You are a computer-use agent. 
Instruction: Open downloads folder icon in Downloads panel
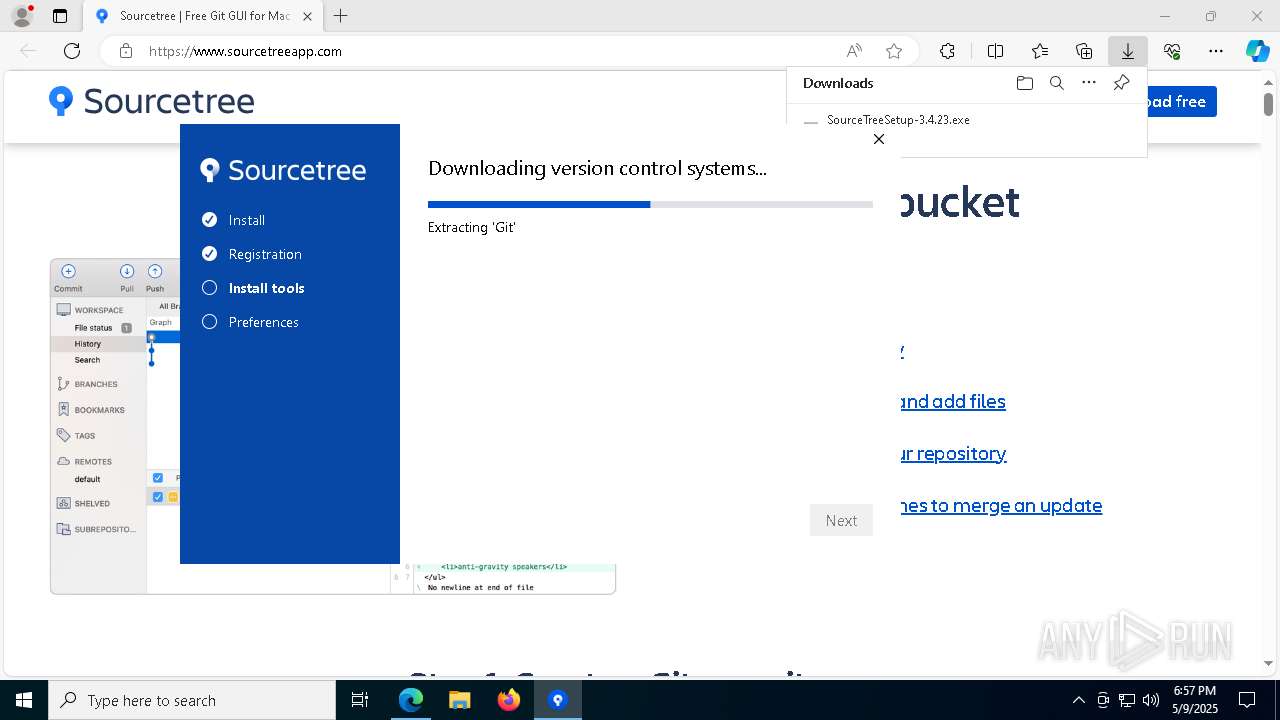tap(1024, 83)
